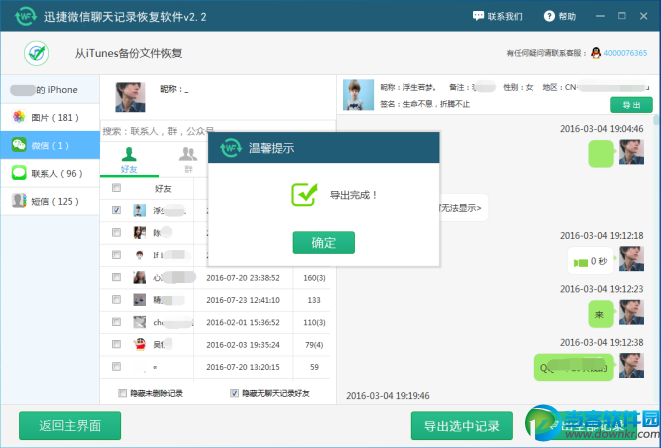661x448 pixels.
Task: Click 返回主界面 button
Action: click(x=70, y=426)
